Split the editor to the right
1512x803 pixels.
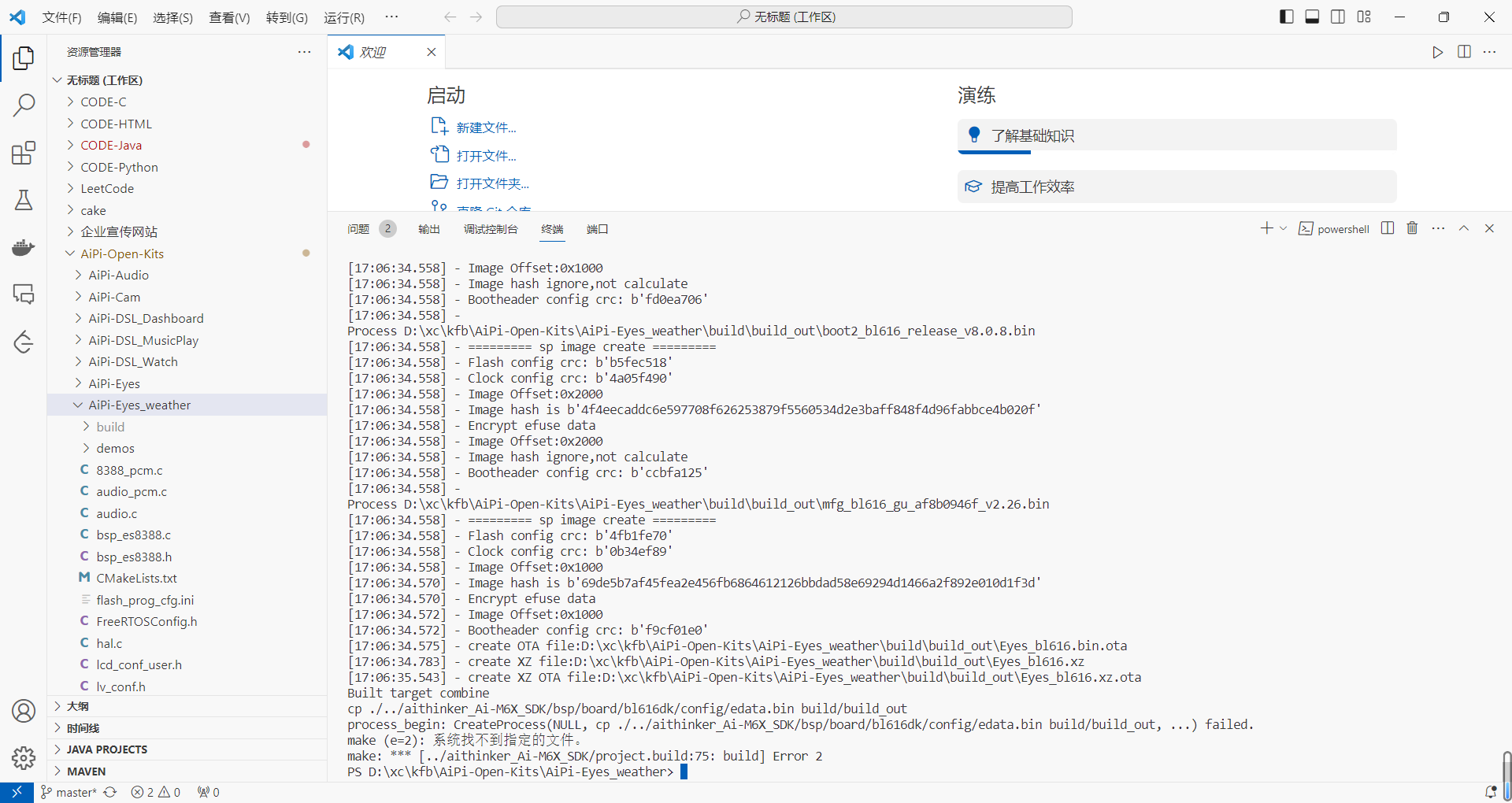coord(1464,52)
